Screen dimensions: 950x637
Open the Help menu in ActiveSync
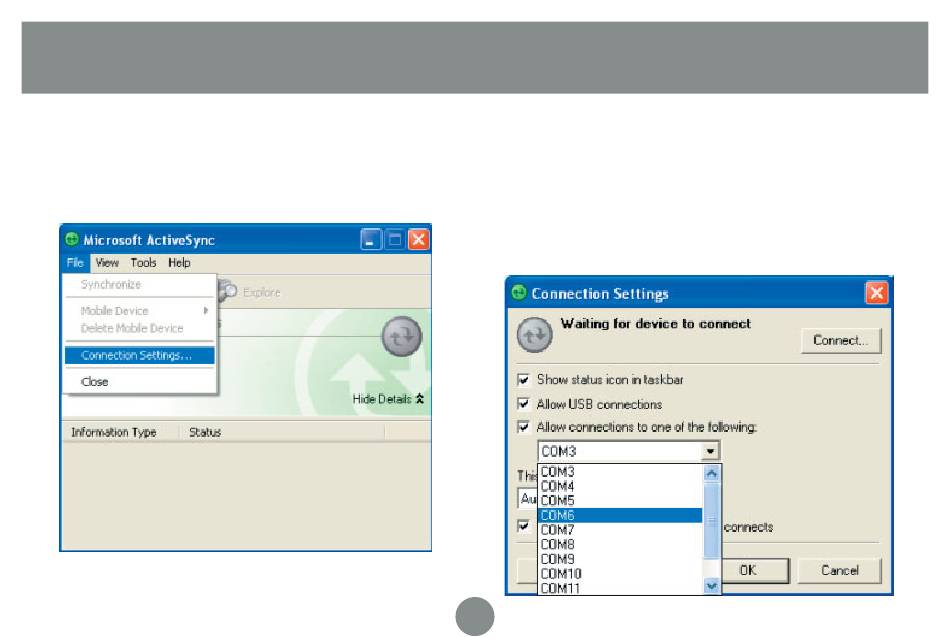(179, 262)
